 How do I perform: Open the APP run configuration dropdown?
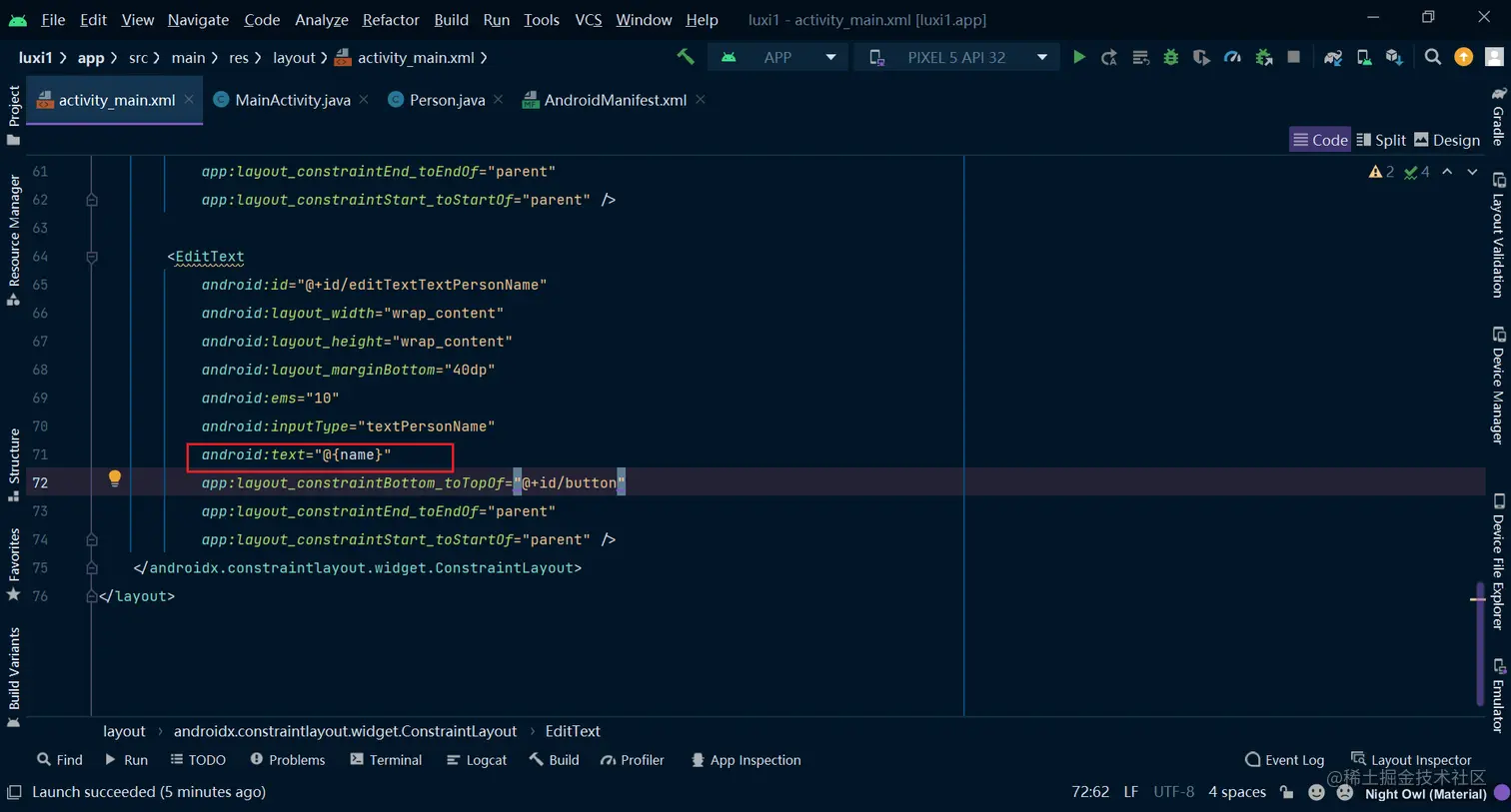click(778, 57)
